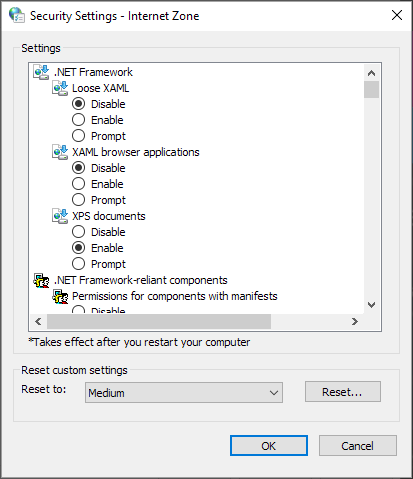Open the Reset to Medium dropdown
The height and width of the screenshot is (479, 413).
[x=184, y=393]
